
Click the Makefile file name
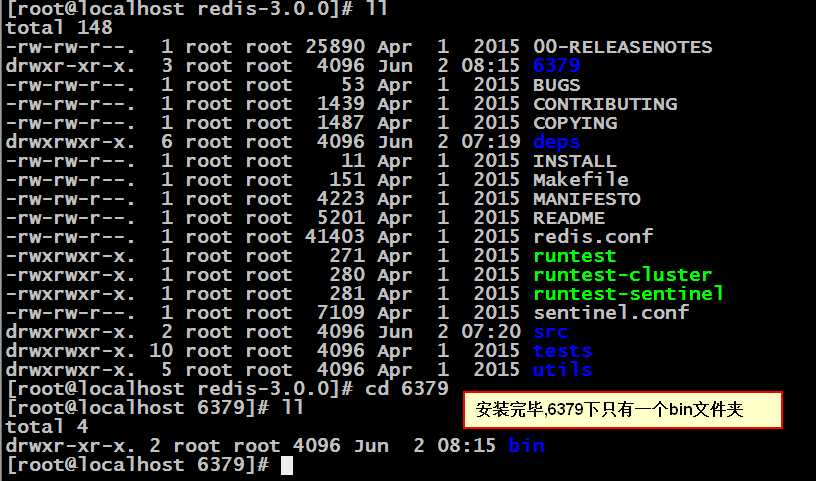click(581, 180)
